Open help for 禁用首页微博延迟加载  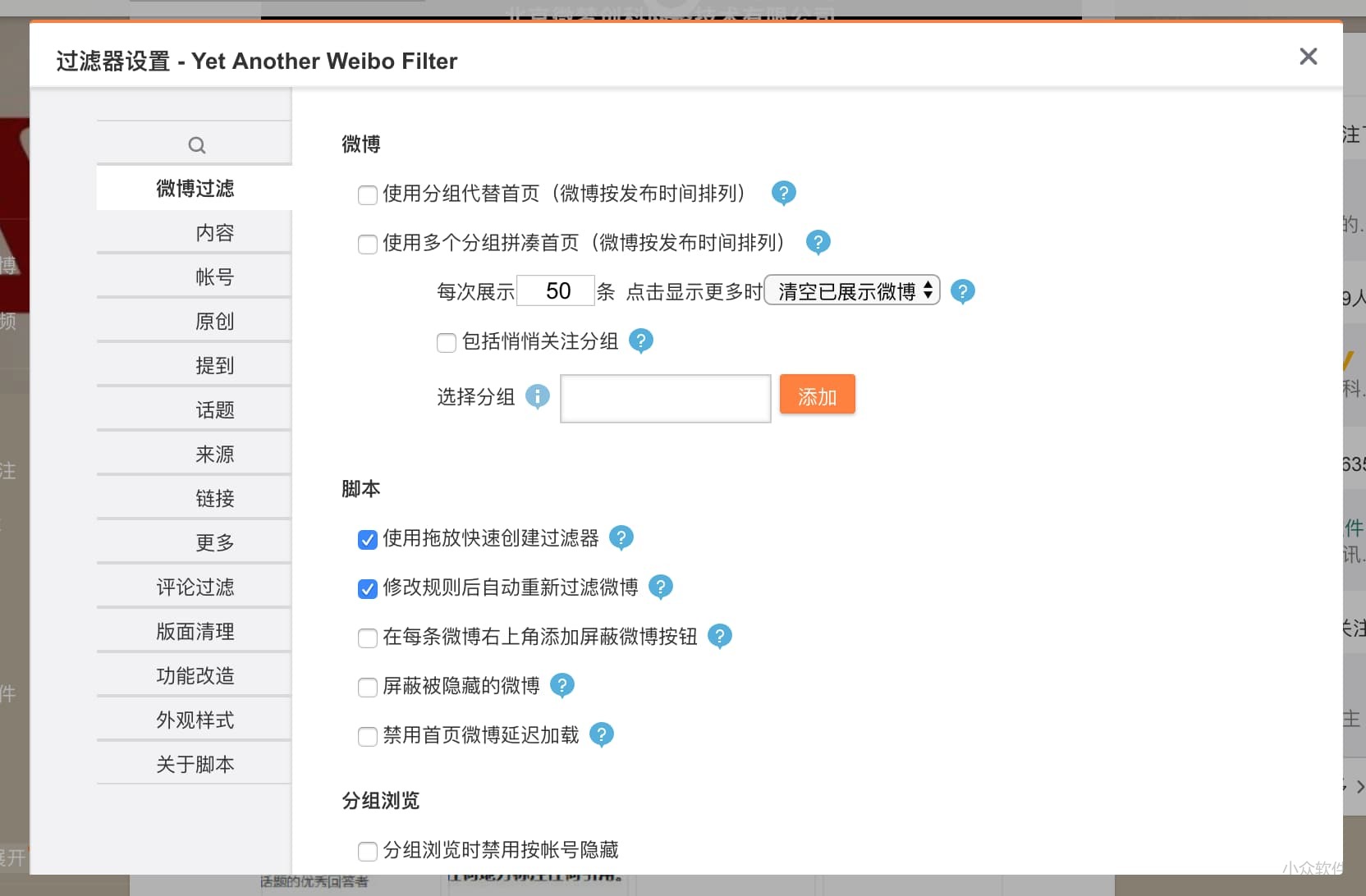[x=603, y=735]
